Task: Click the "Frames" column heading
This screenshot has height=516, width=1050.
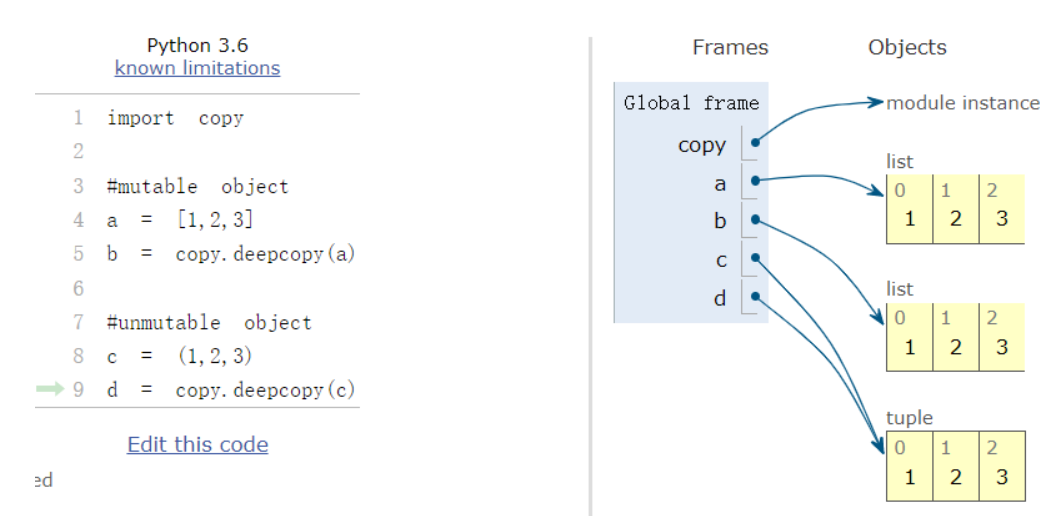Action: click(x=730, y=47)
